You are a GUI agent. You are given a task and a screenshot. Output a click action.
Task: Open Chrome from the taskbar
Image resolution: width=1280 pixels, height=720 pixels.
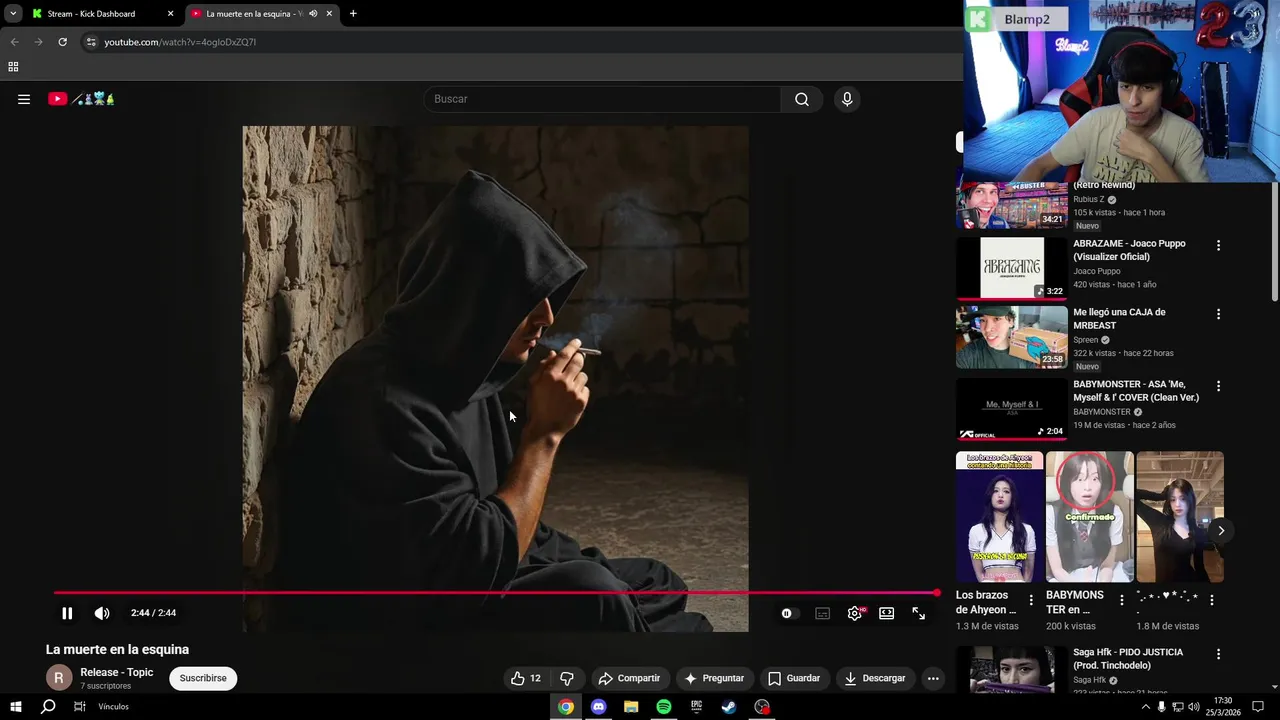coord(566,707)
